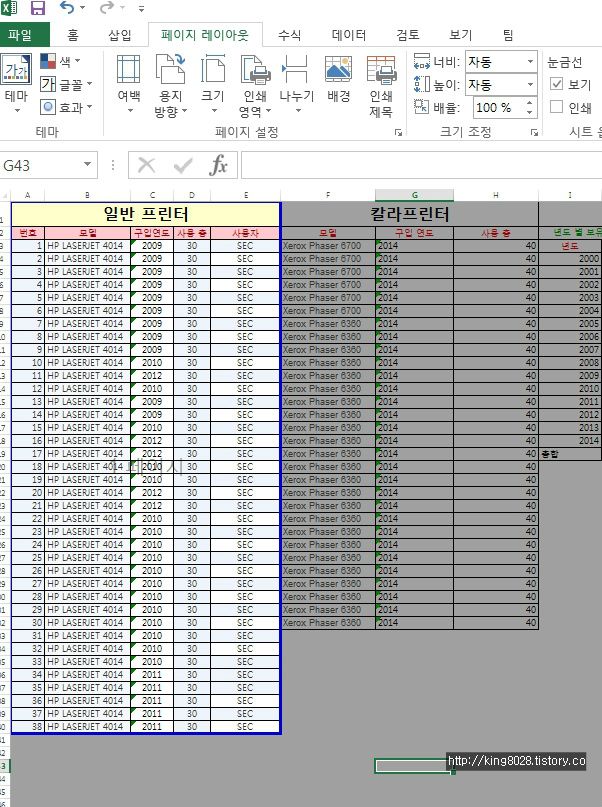Switch to the 수식 (Formulas) tab
Viewport: 602px width, 807px height.
tap(289, 34)
